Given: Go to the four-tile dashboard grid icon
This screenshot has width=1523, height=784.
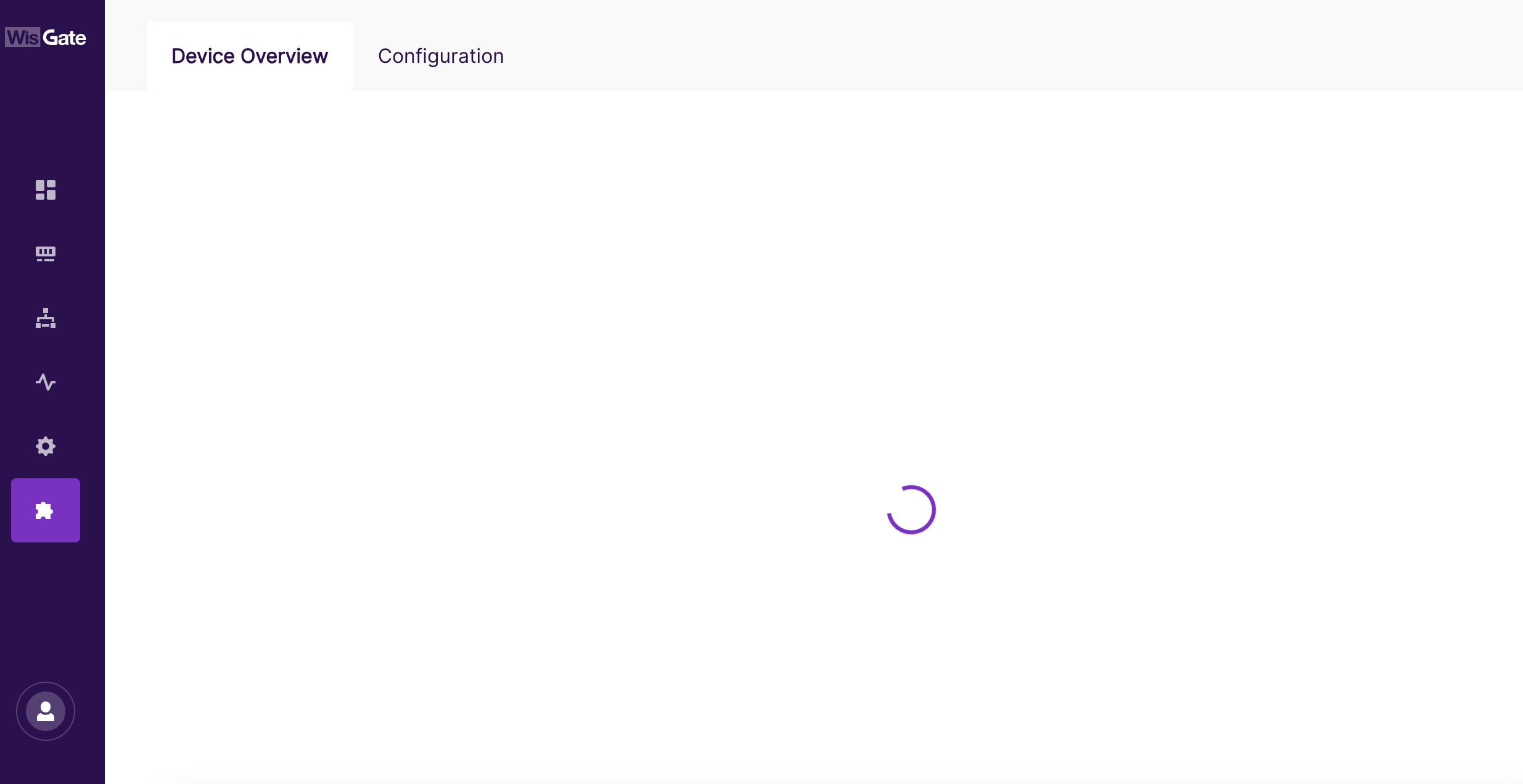Looking at the screenshot, I should pyautogui.click(x=46, y=190).
